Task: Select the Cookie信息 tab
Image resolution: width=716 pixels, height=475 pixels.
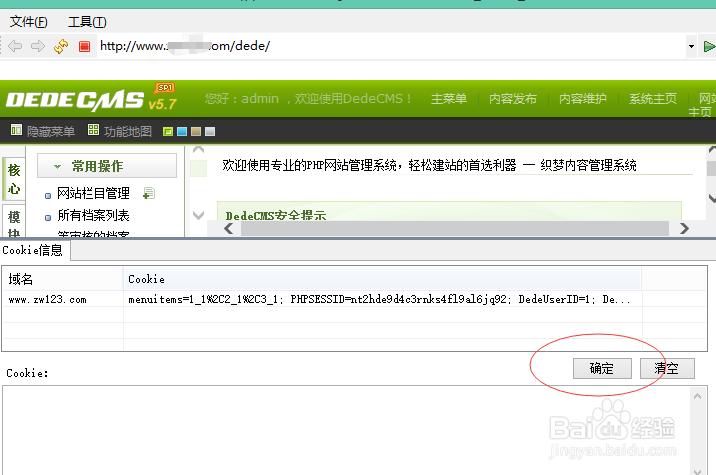Action: [x=33, y=250]
